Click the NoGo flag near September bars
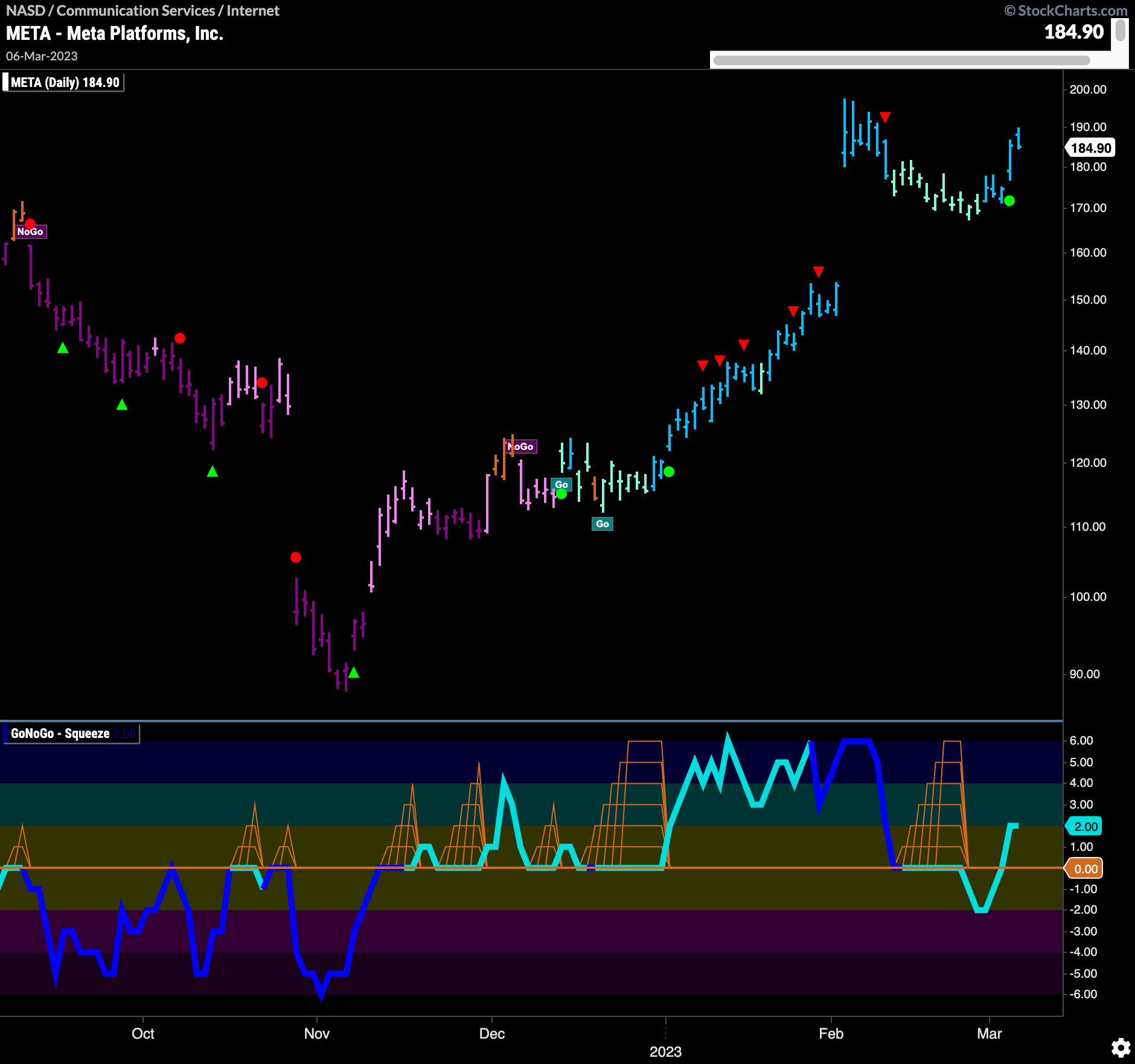 pos(30,232)
